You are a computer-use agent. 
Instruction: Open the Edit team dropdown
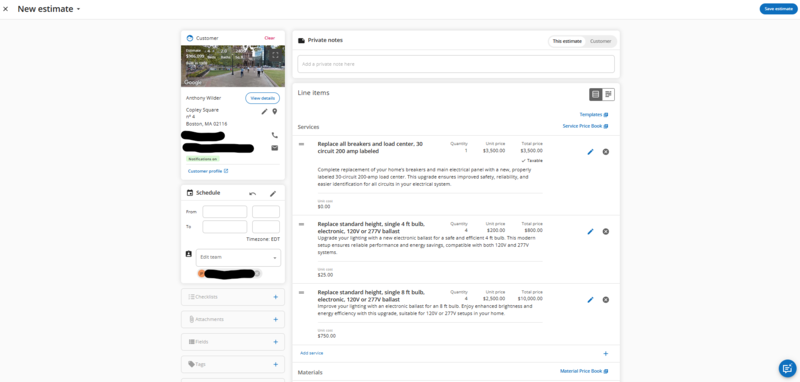click(238, 258)
